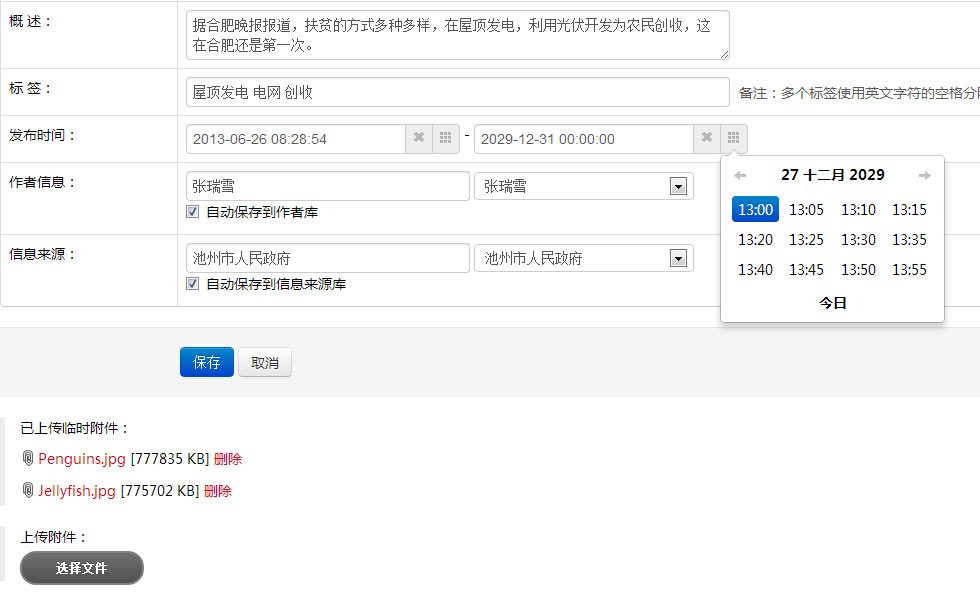Screen dimensions: 980x600
Task: Toggle auto-save to author library checkbox
Action: (x=193, y=212)
